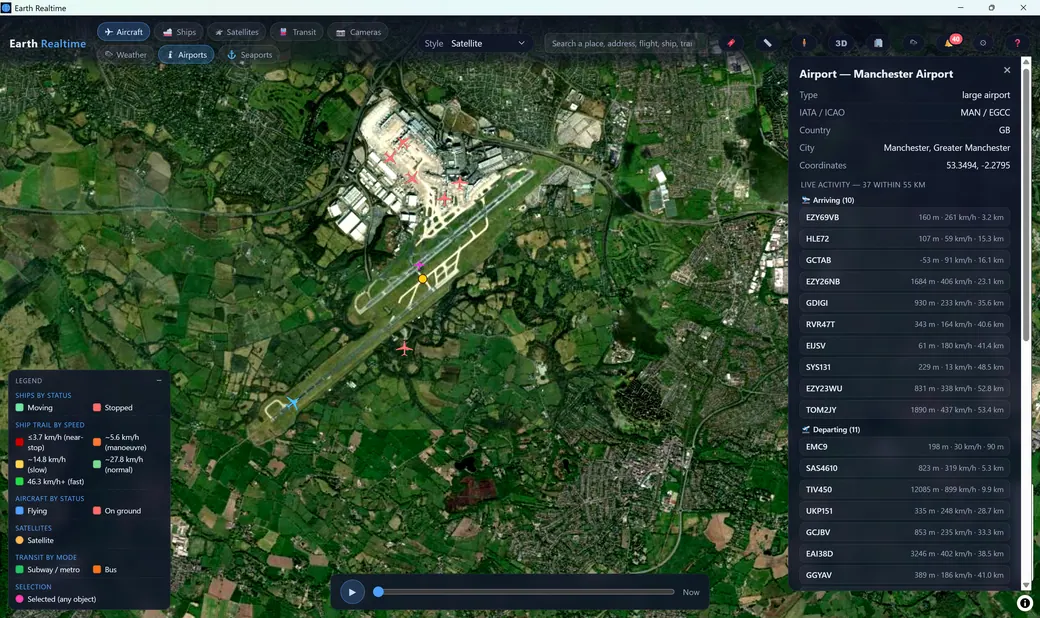Toggle the Airports layer off
This screenshot has width=1040, height=618.
[186, 54]
